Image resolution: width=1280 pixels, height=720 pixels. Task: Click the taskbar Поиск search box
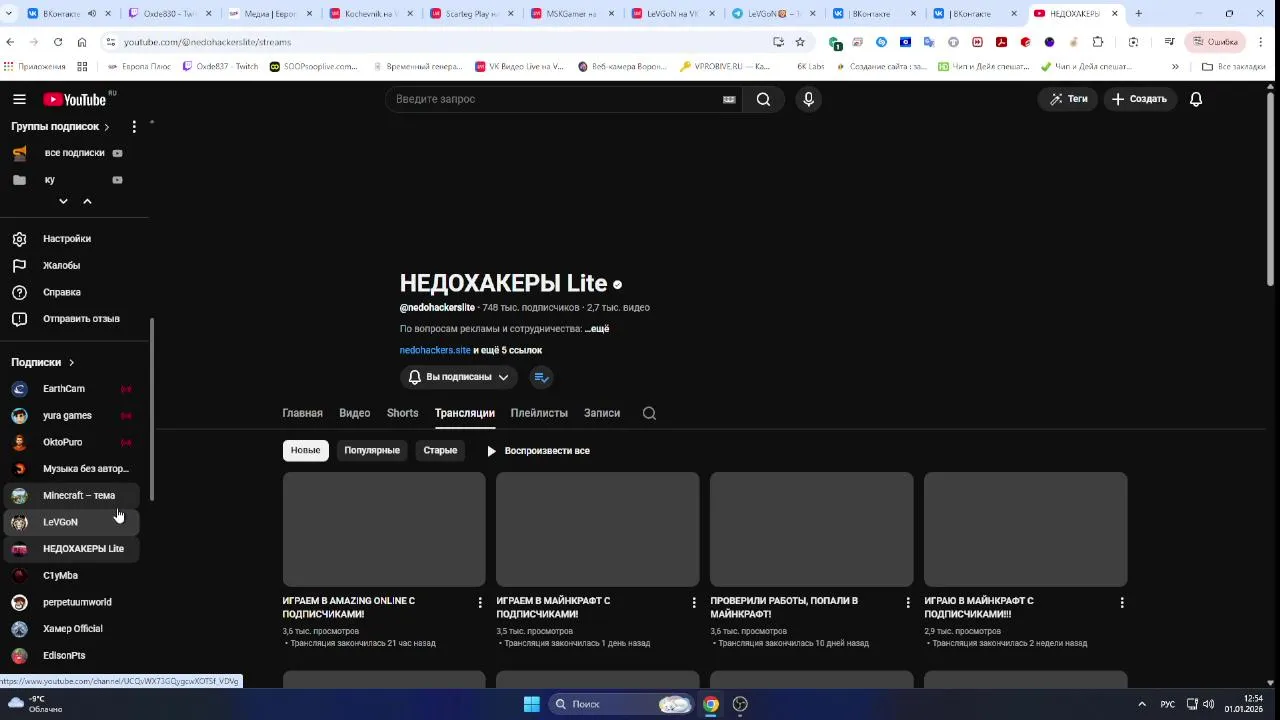click(x=621, y=704)
